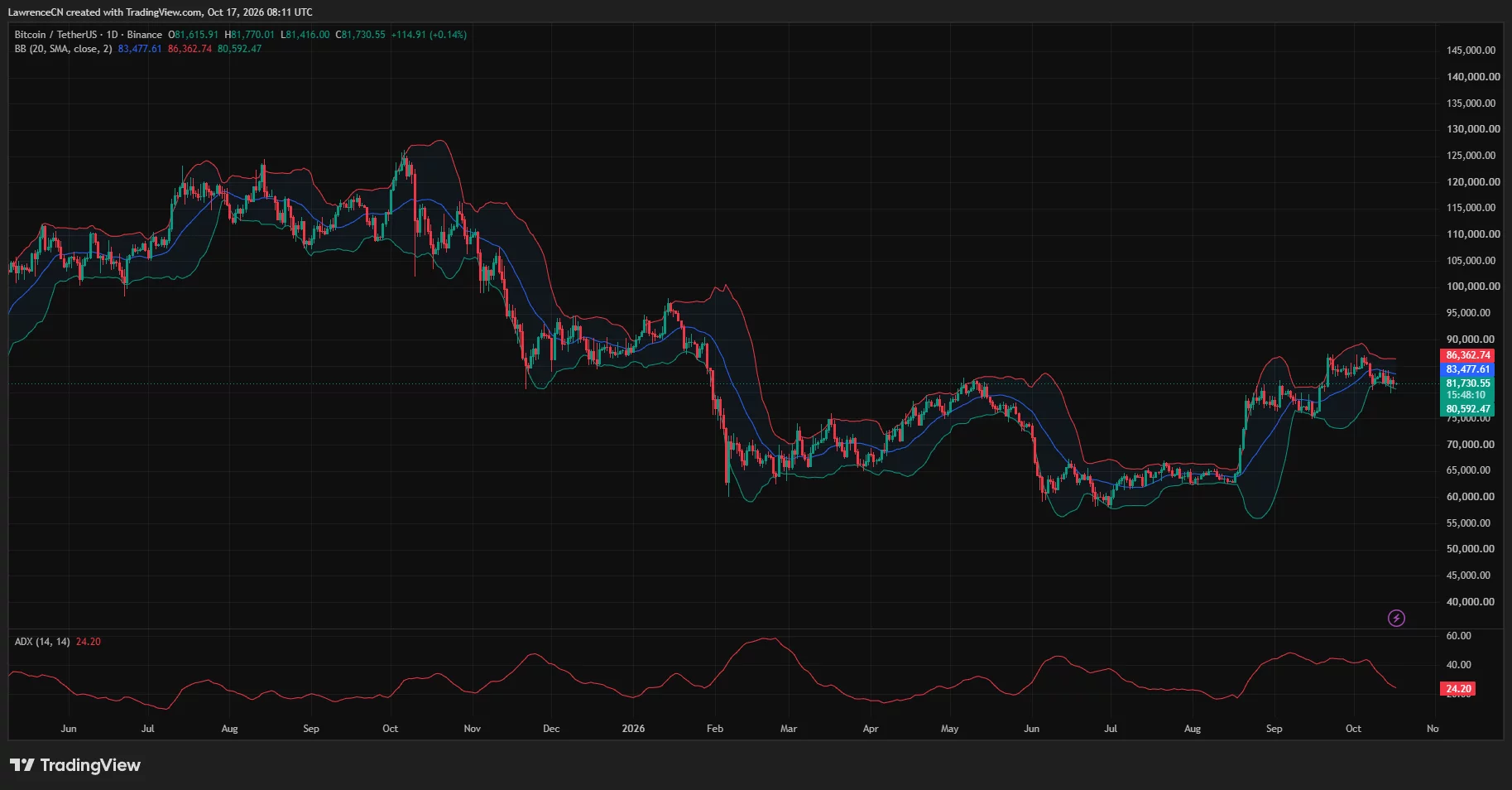Click the purple lightning bolt icon
The image size is (1512, 790).
[1396, 619]
